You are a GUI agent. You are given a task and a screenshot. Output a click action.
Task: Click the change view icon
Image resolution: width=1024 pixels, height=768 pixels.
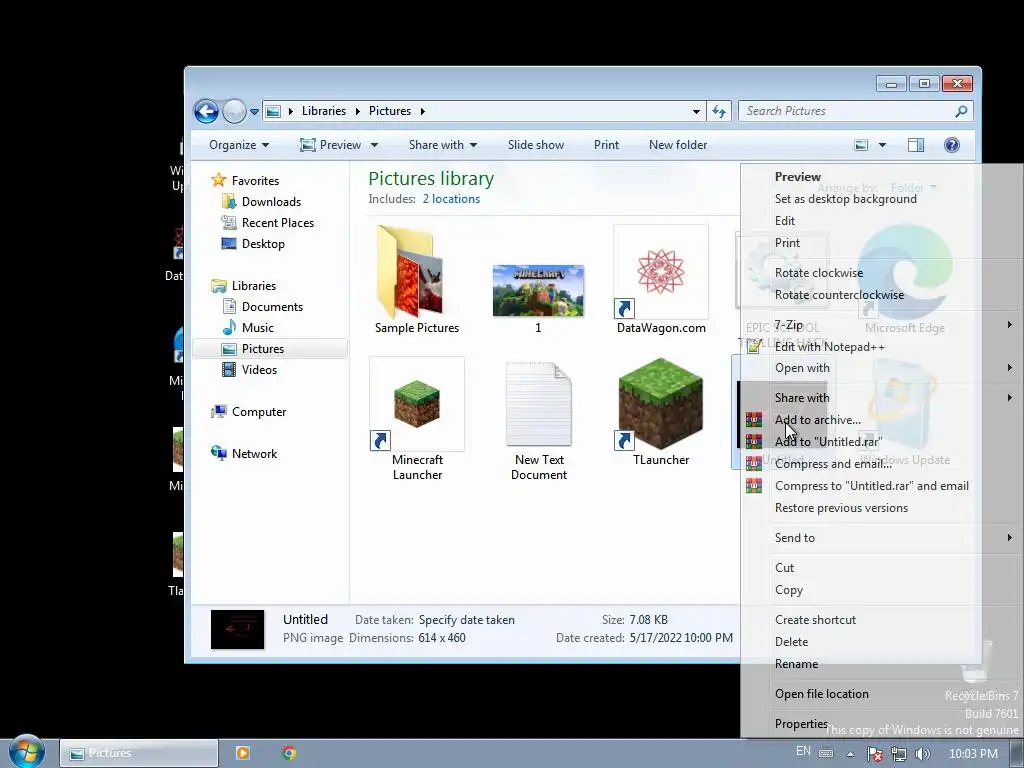[861, 145]
